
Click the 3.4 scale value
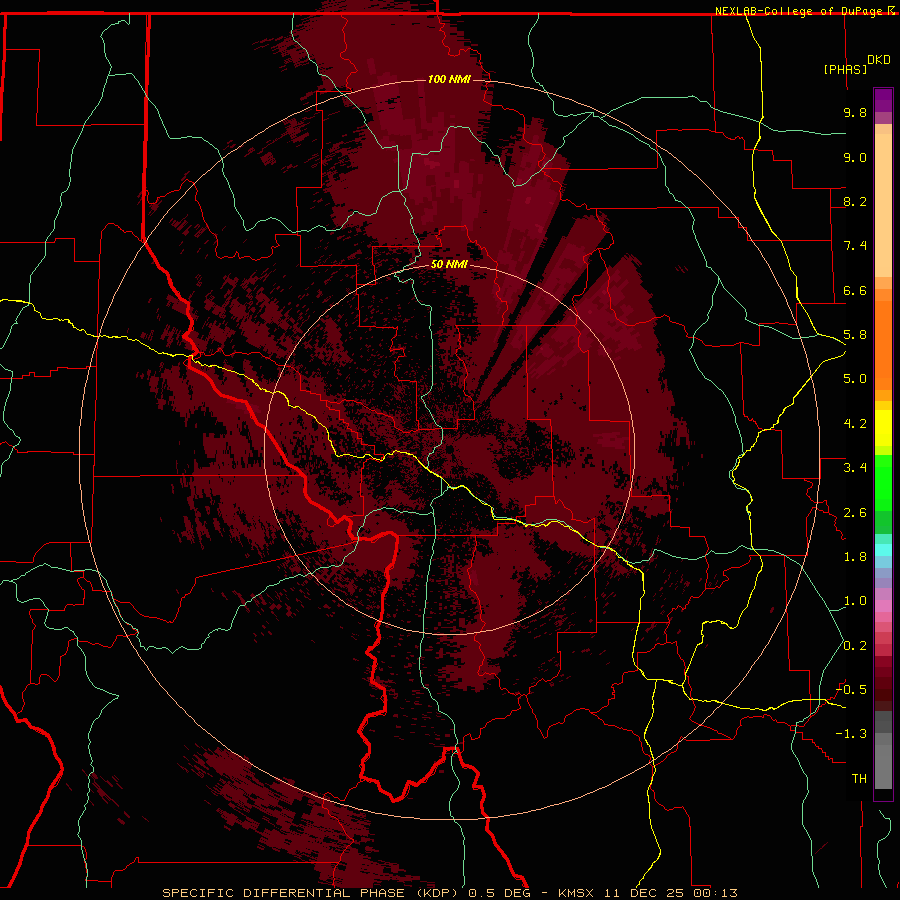point(855,468)
